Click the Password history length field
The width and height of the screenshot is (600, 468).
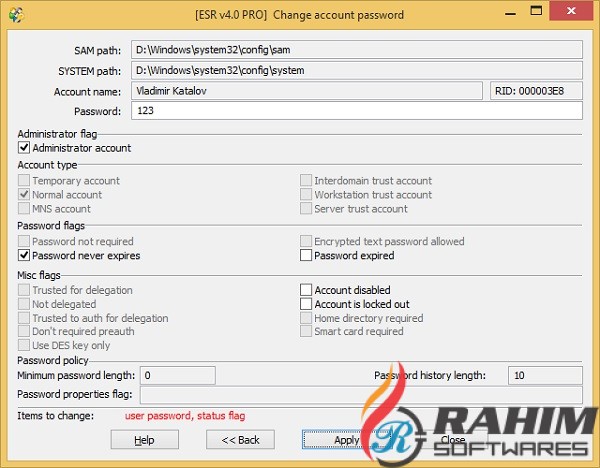[x=545, y=375]
